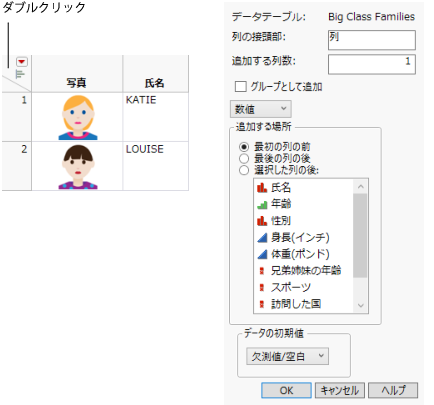Select 訪問した国 in the column list
The height and width of the screenshot is (405, 434).
pos(296,304)
